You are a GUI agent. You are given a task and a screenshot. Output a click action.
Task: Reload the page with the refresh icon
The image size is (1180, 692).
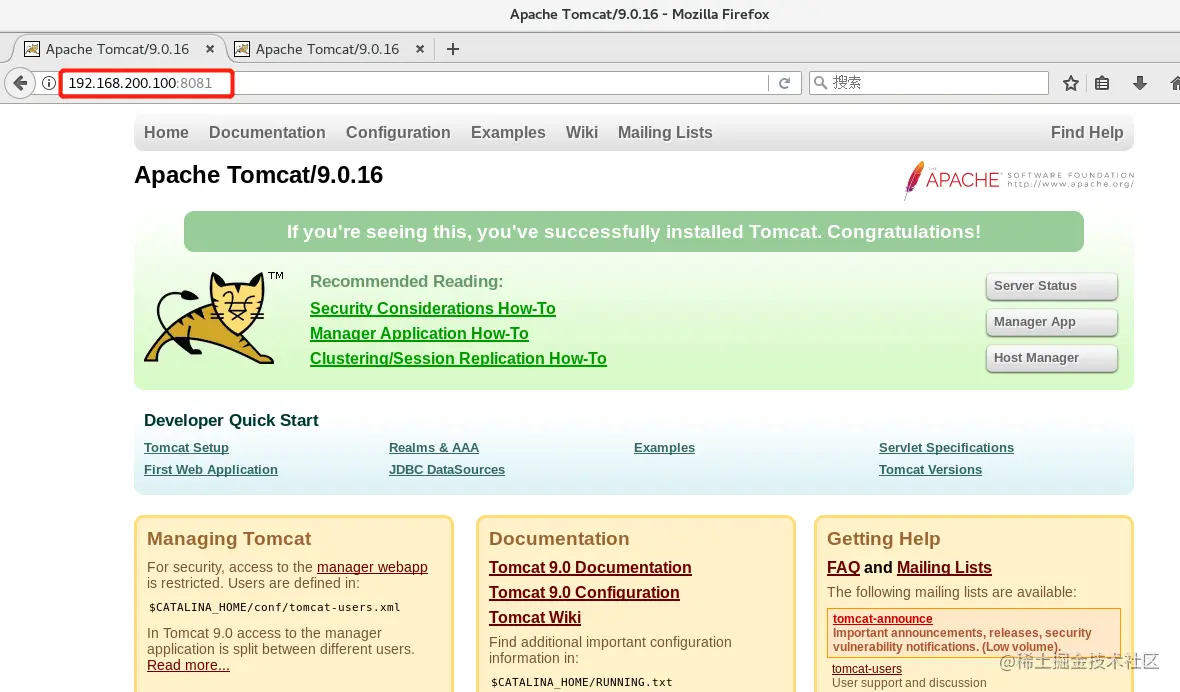click(x=784, y=83)
